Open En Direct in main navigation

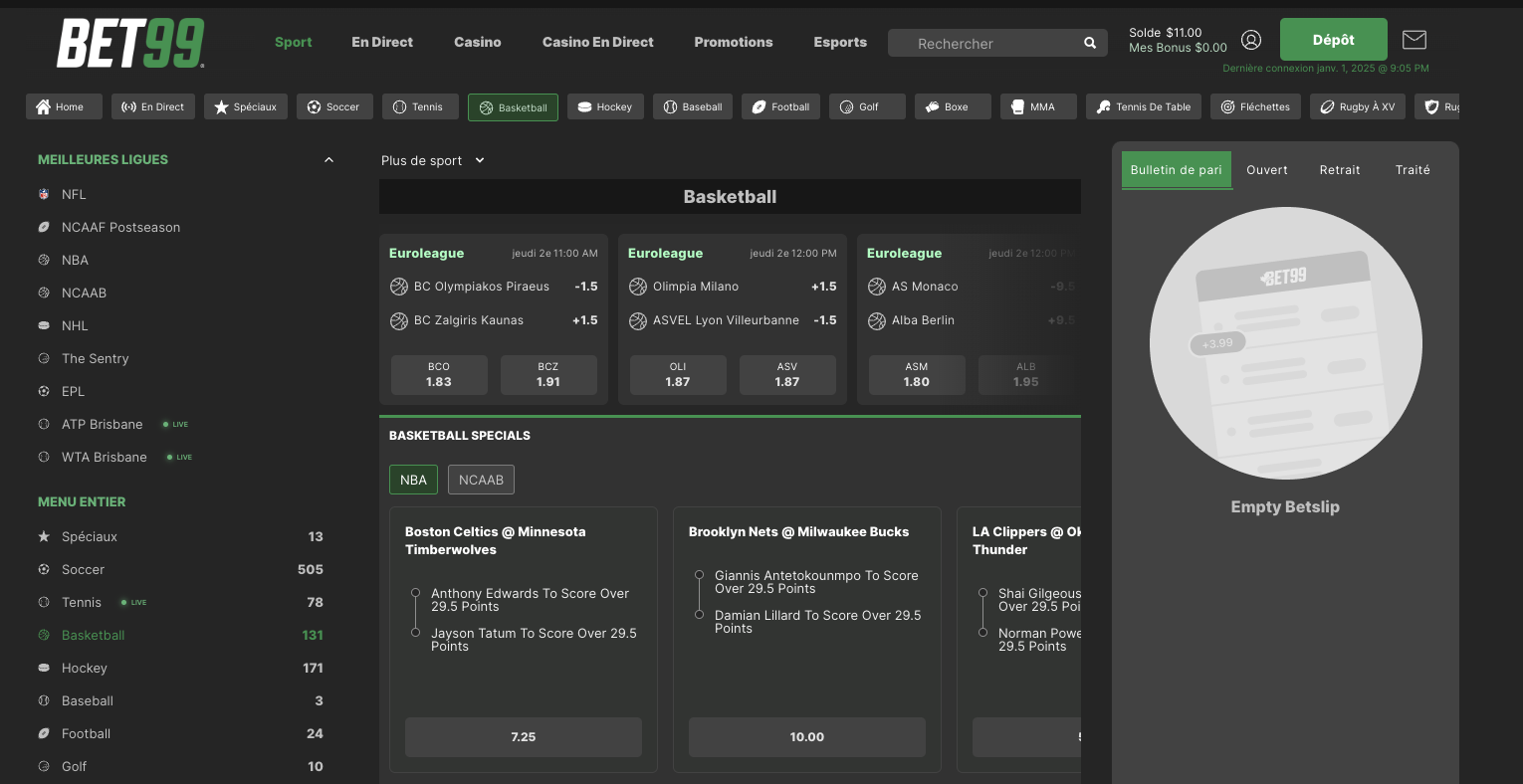tap(382, 42)
